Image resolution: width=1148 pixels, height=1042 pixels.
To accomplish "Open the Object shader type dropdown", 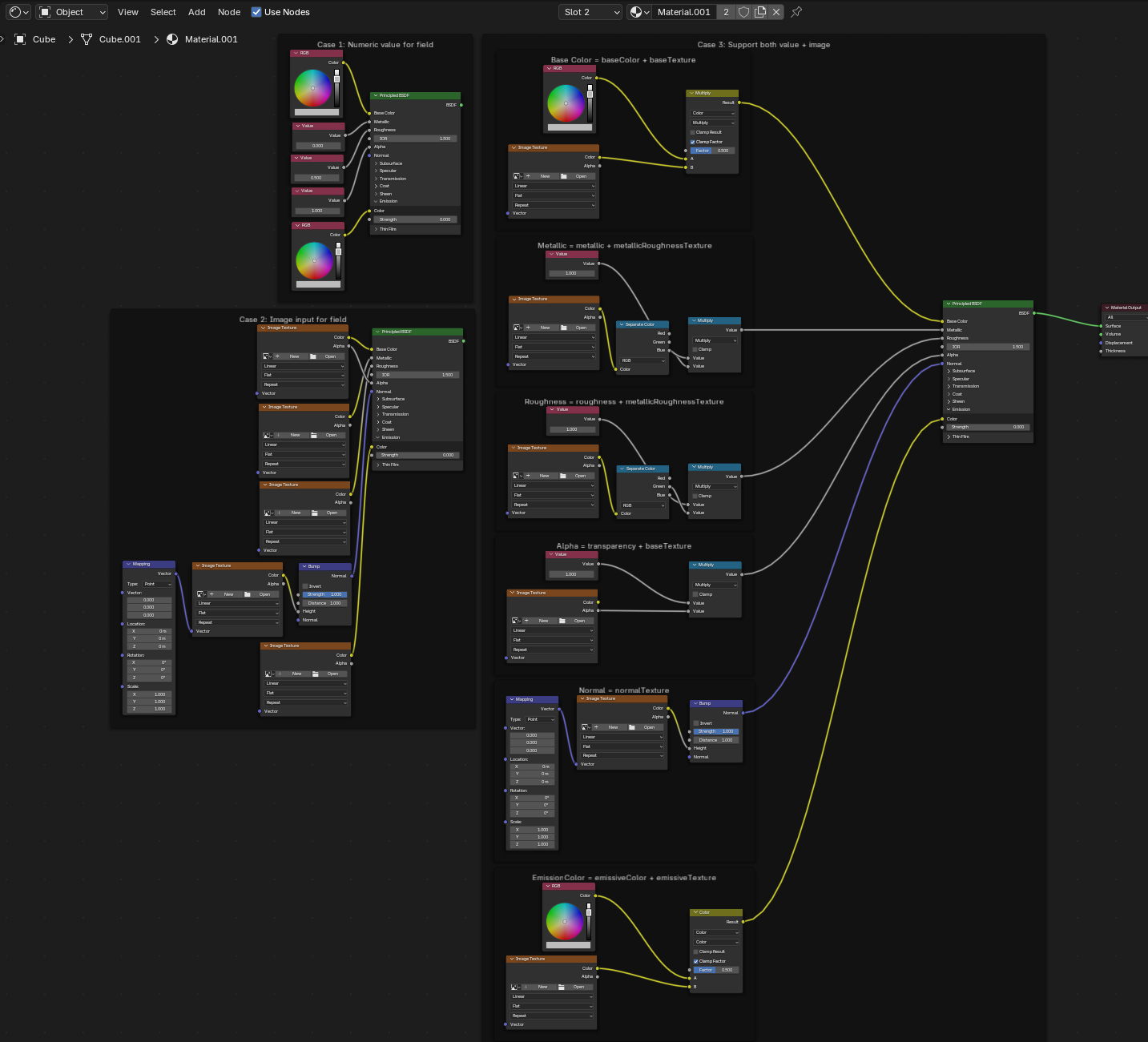I will point(72,12).
